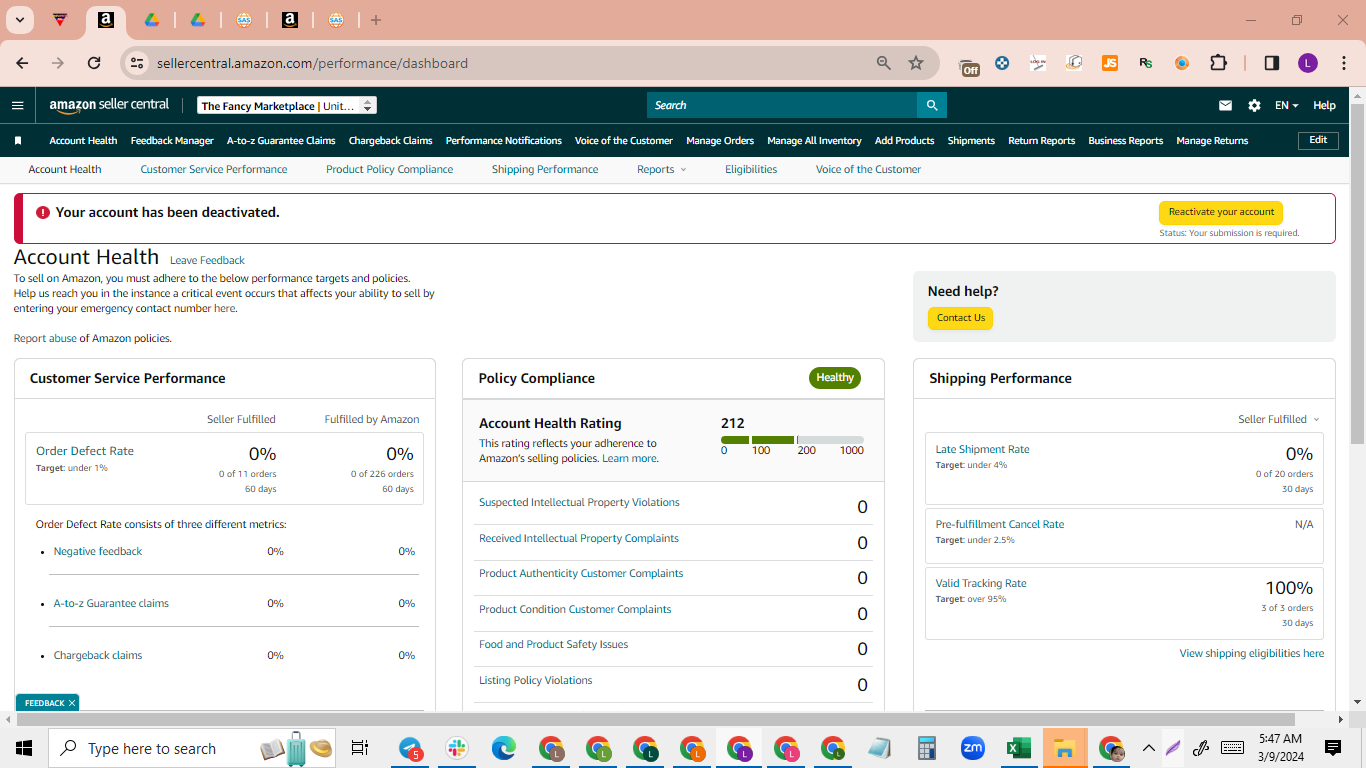Open the Late Shipment Rate link

(x=982, y=450)
